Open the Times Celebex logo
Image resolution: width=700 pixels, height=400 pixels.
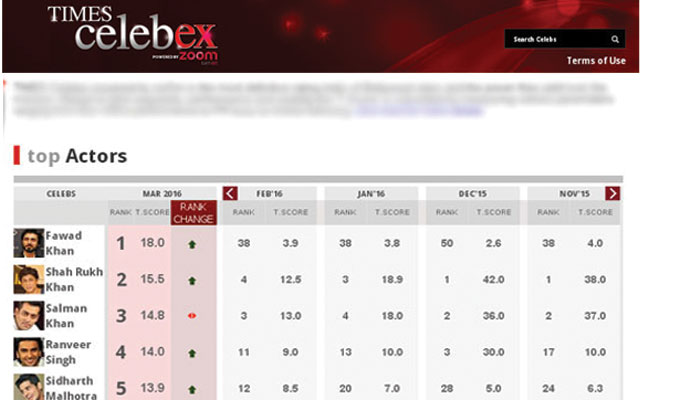[132, 35]
